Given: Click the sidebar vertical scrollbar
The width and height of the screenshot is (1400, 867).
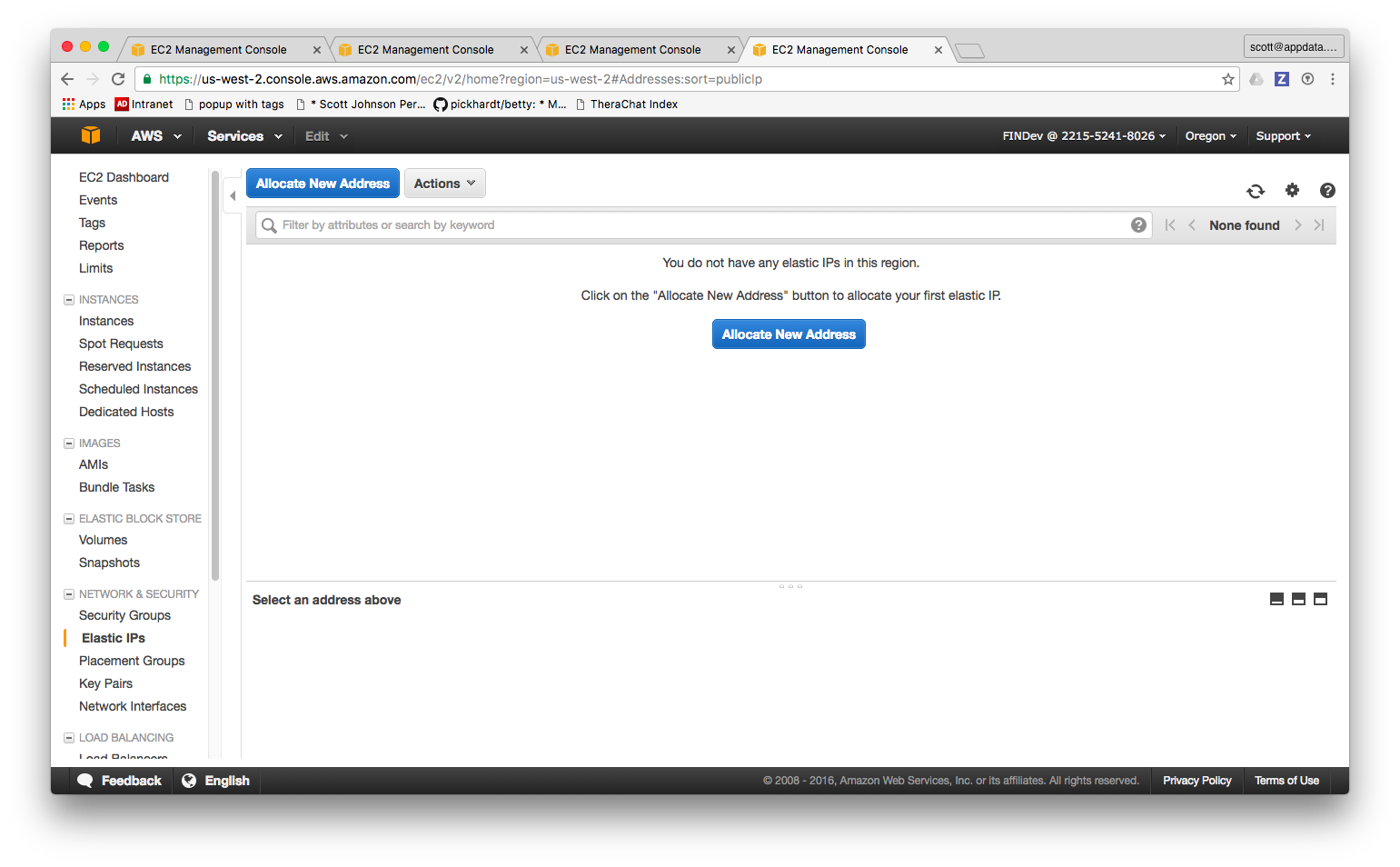Looking at the screenshot, I should [x=215, y=377].
